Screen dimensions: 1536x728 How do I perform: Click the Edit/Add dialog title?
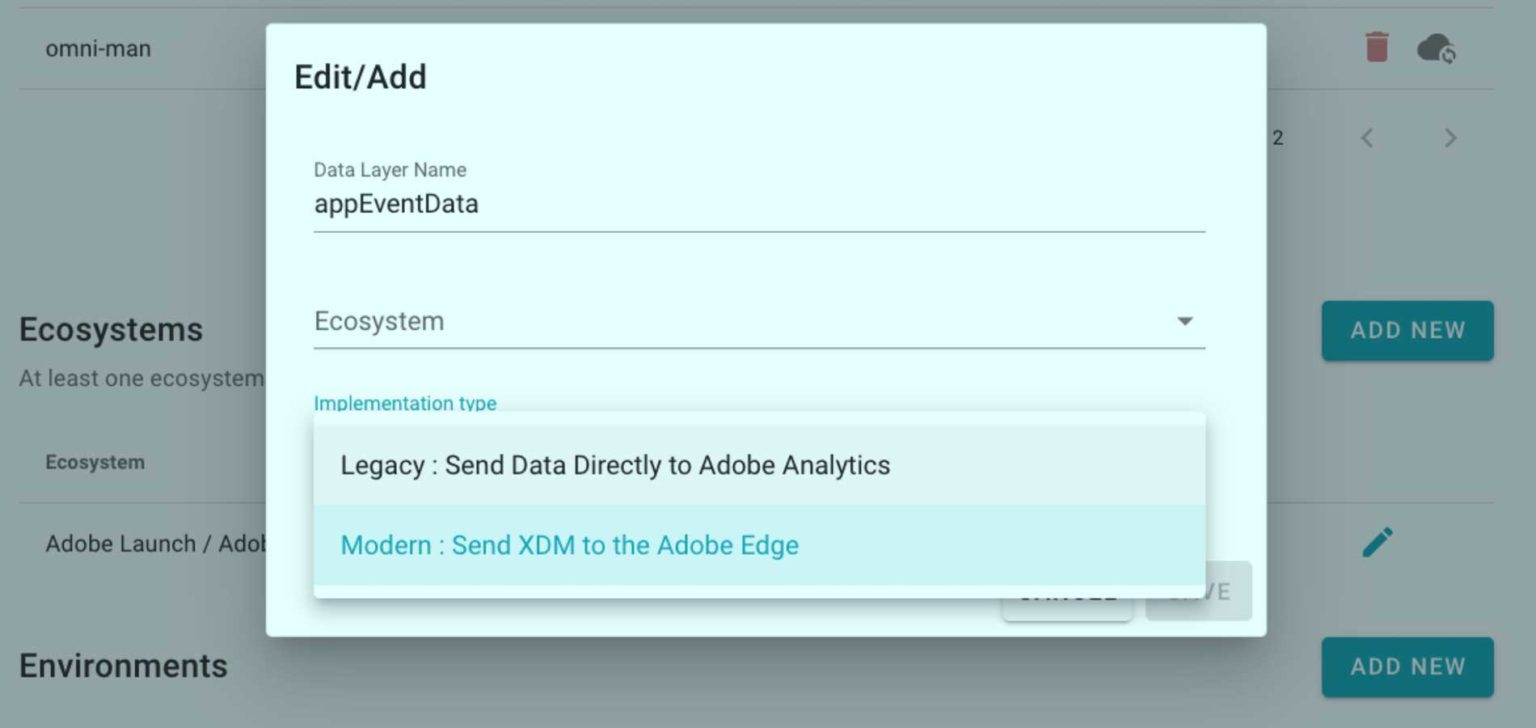tap(360, 77)
